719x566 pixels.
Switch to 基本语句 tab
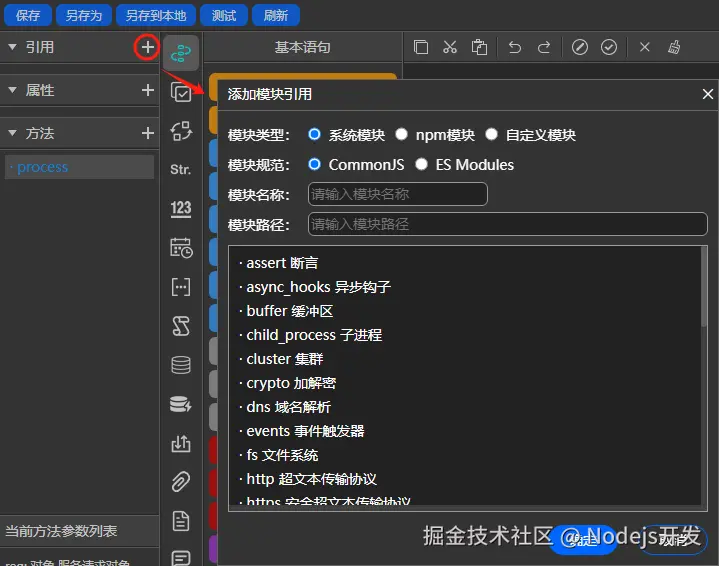(x=303, y=47)
